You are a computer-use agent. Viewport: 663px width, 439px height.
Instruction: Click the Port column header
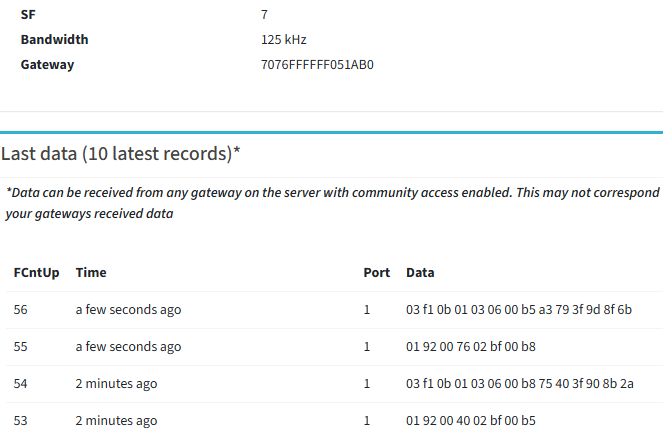click(x=376, y=273)
